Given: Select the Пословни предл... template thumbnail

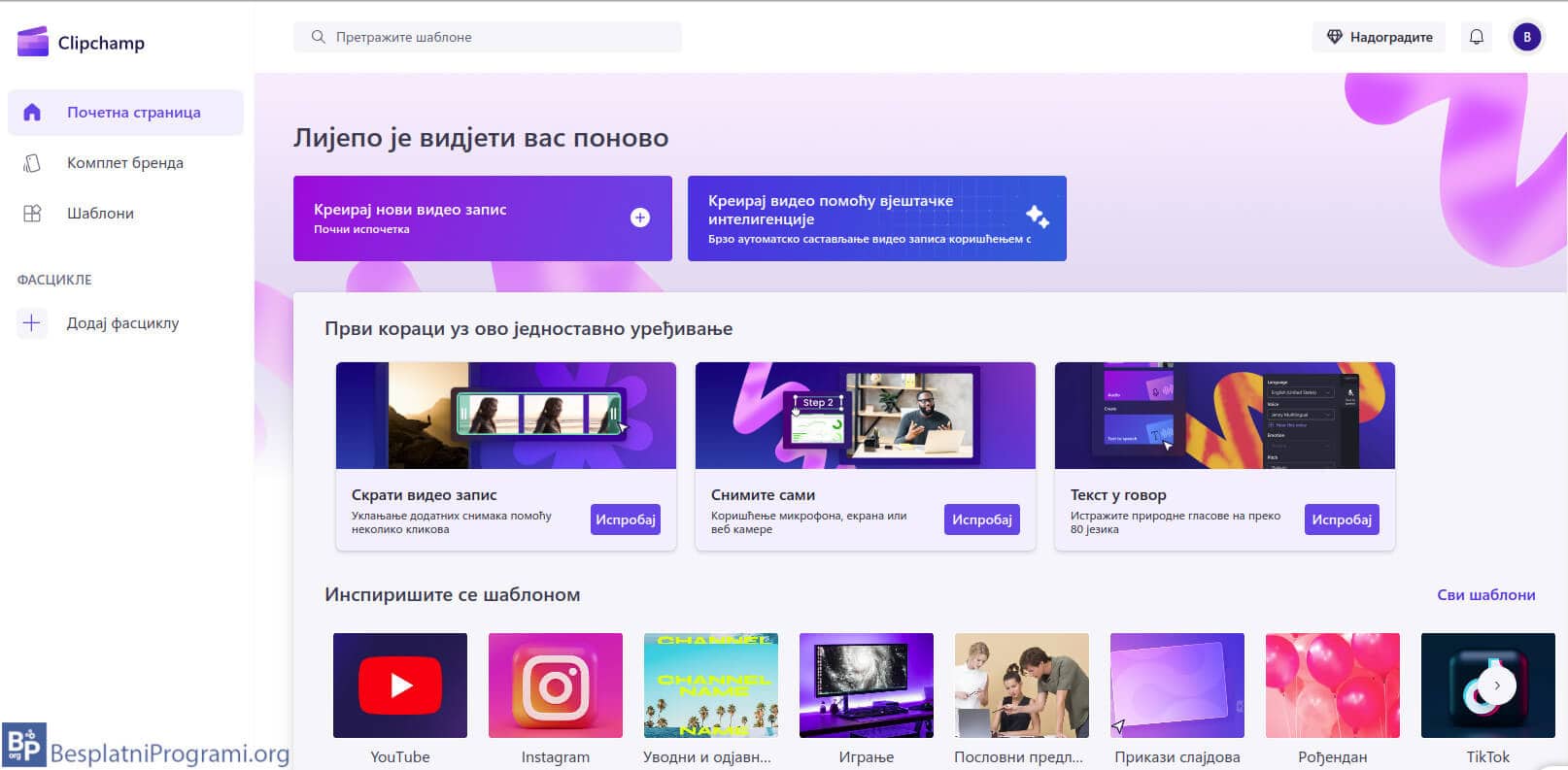Looking at the screenshot, I should (1022, 686).
